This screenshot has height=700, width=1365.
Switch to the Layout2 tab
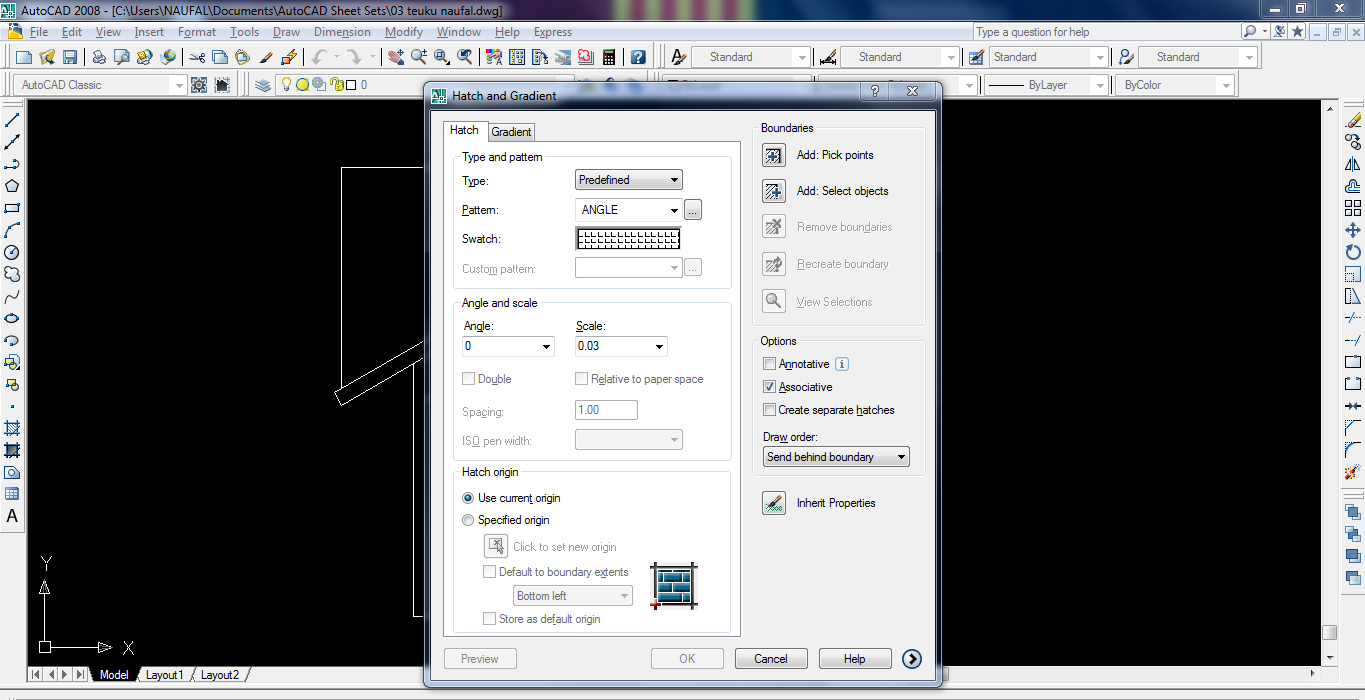click(x=220, y=675)
